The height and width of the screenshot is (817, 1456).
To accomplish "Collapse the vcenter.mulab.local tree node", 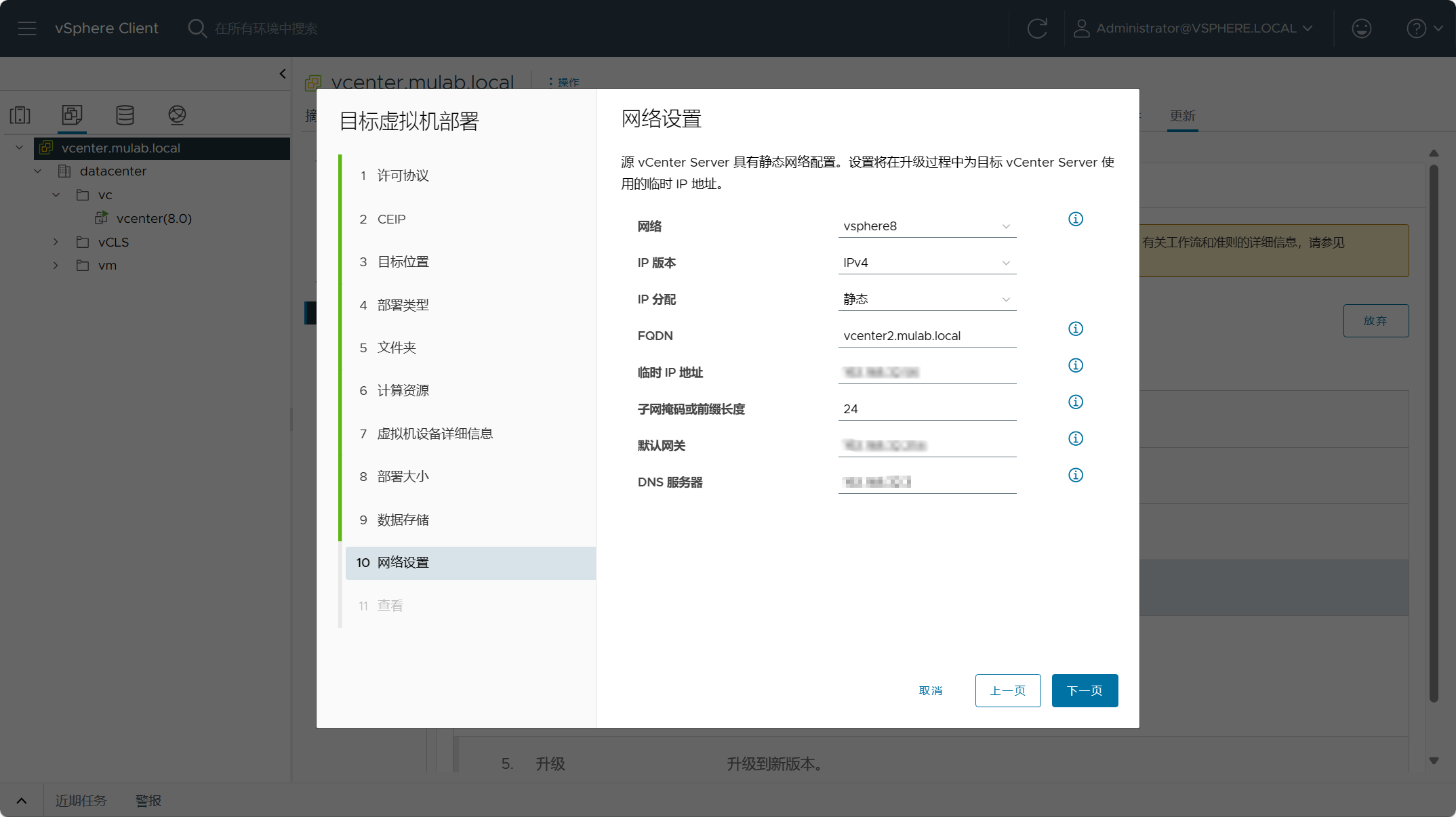I will coord(20,148).
